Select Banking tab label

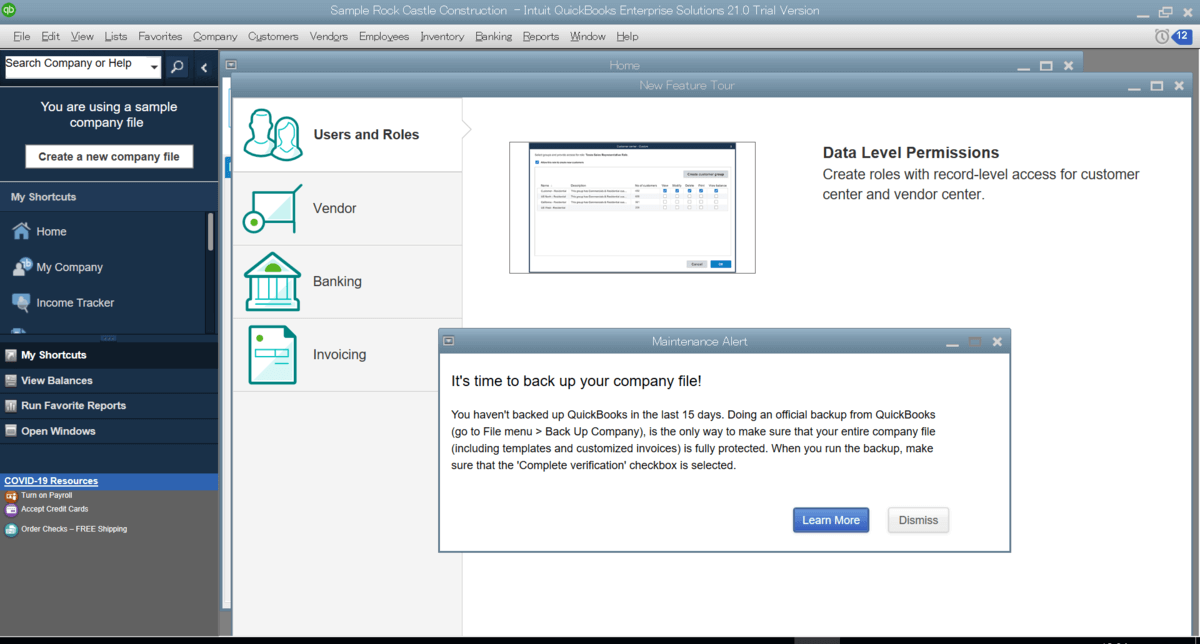(x=337, y=281)
